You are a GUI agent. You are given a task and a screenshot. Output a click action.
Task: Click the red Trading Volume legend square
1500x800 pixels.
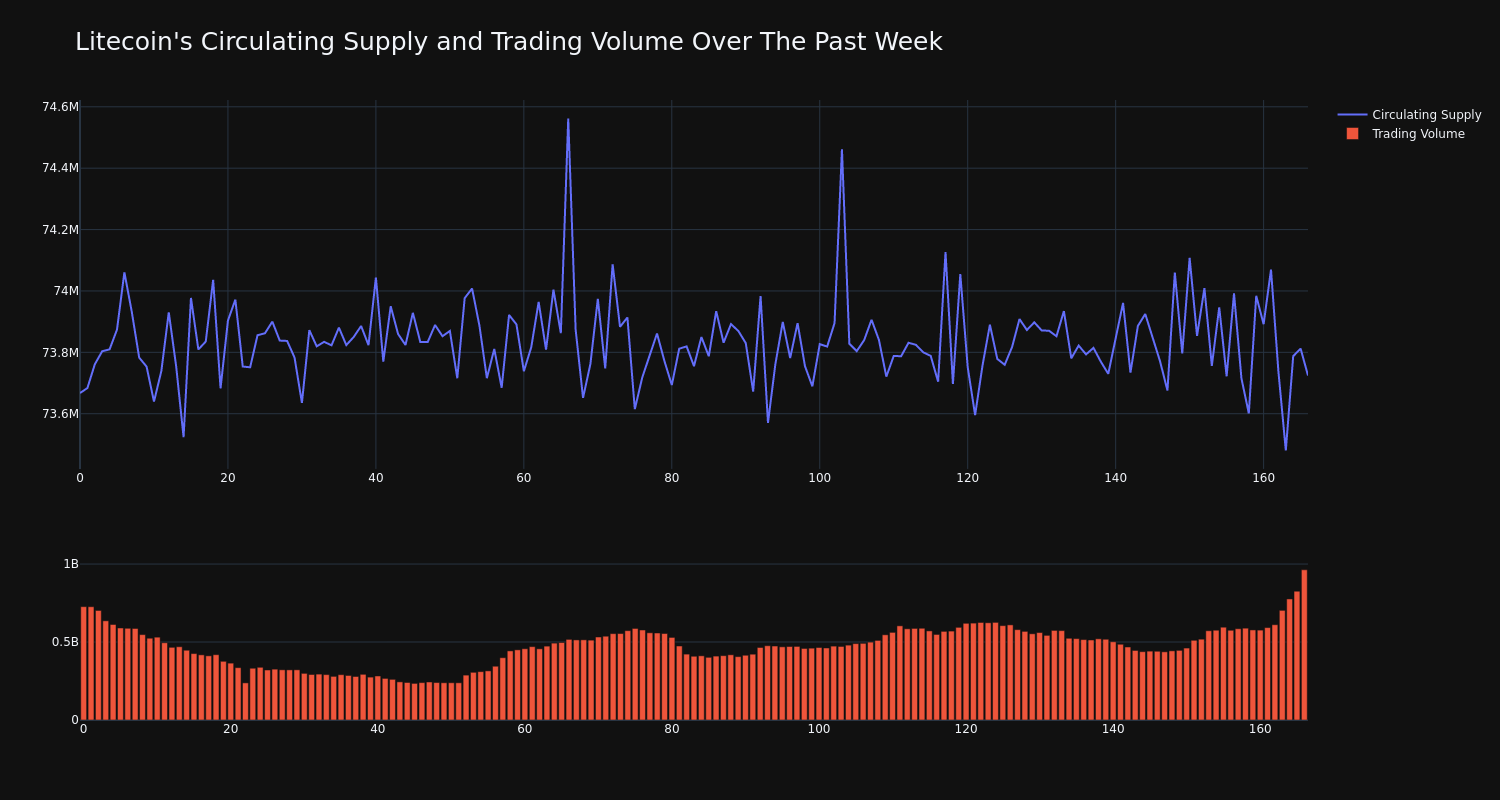click(x=1352, y=134)
